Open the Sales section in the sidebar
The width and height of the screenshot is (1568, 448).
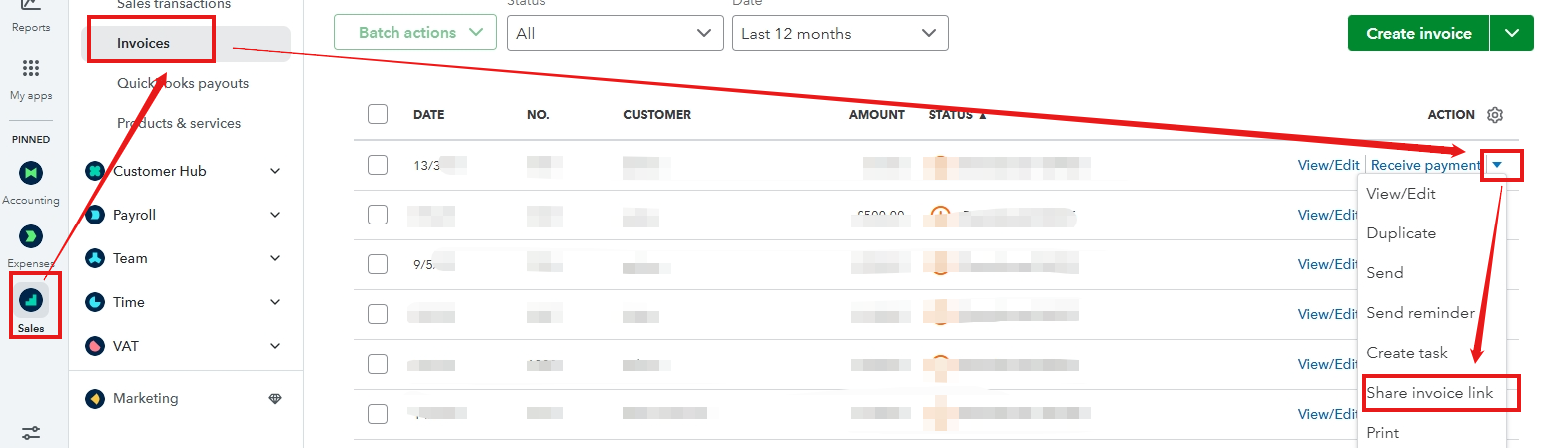point(31,301)
